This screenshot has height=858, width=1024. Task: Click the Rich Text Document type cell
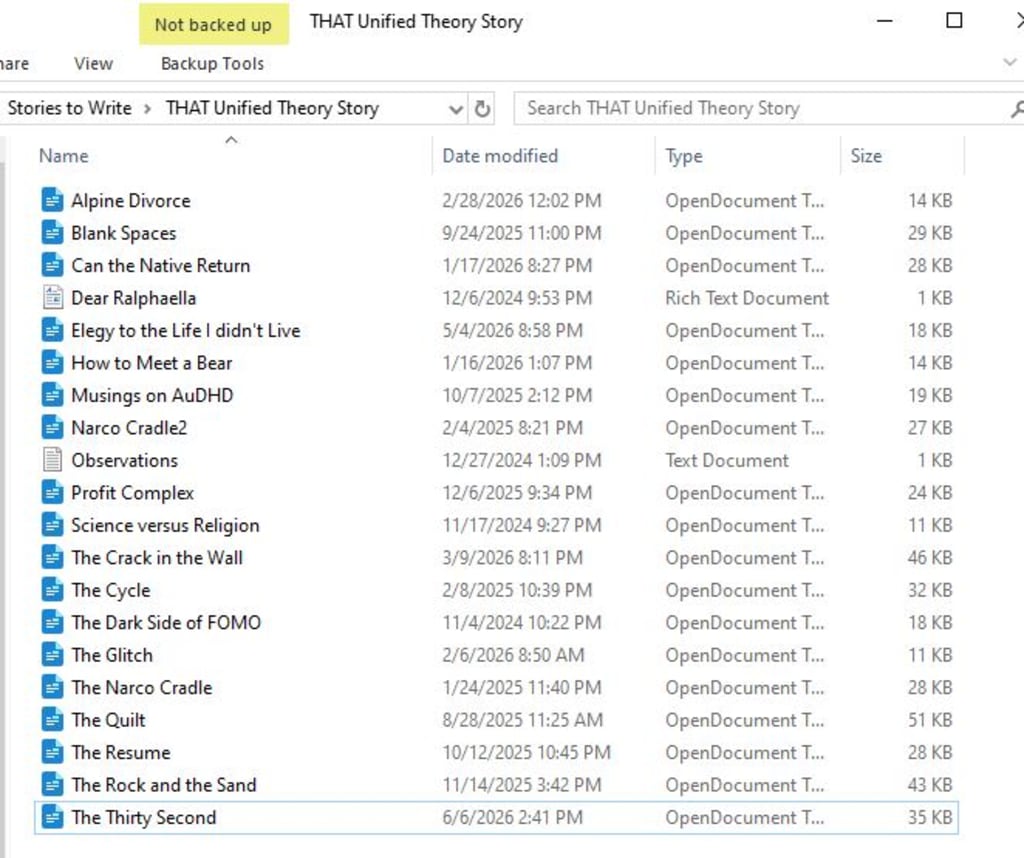coord(747,298)
